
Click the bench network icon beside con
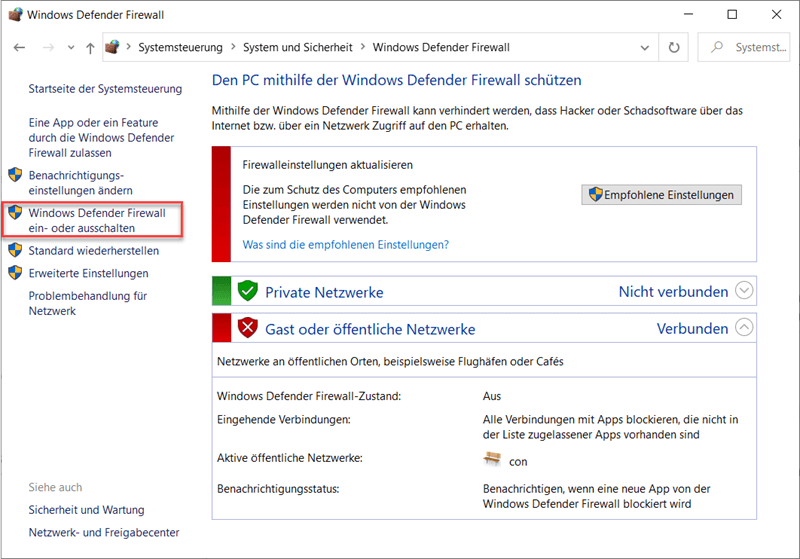point(492,459)
